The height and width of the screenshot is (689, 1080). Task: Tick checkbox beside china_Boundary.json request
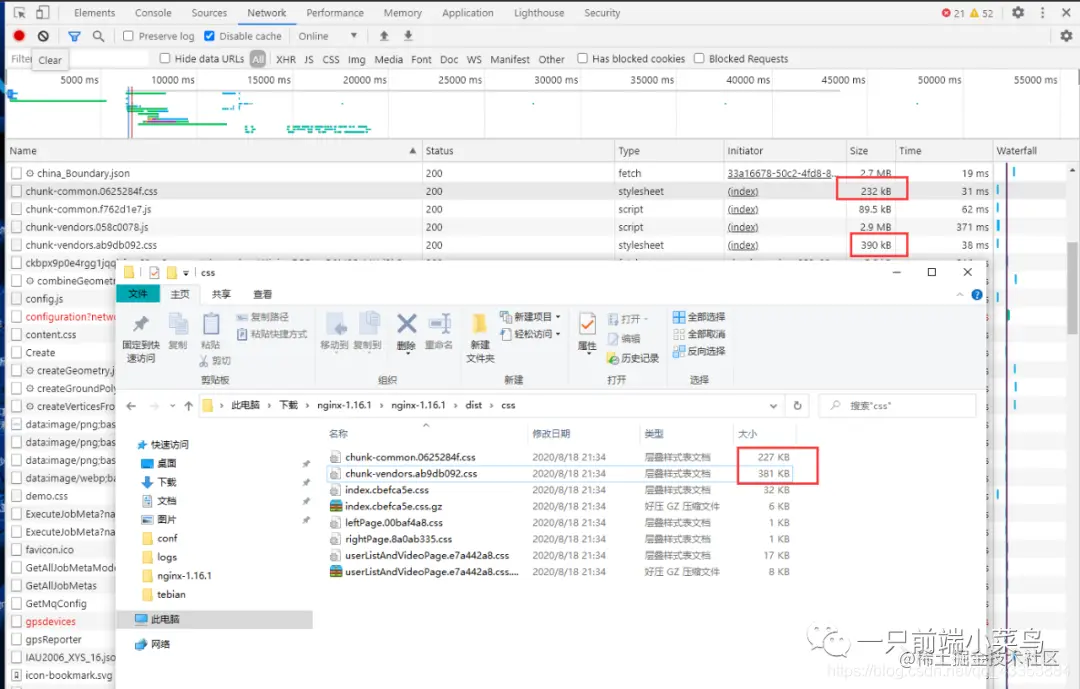point(17,173)
